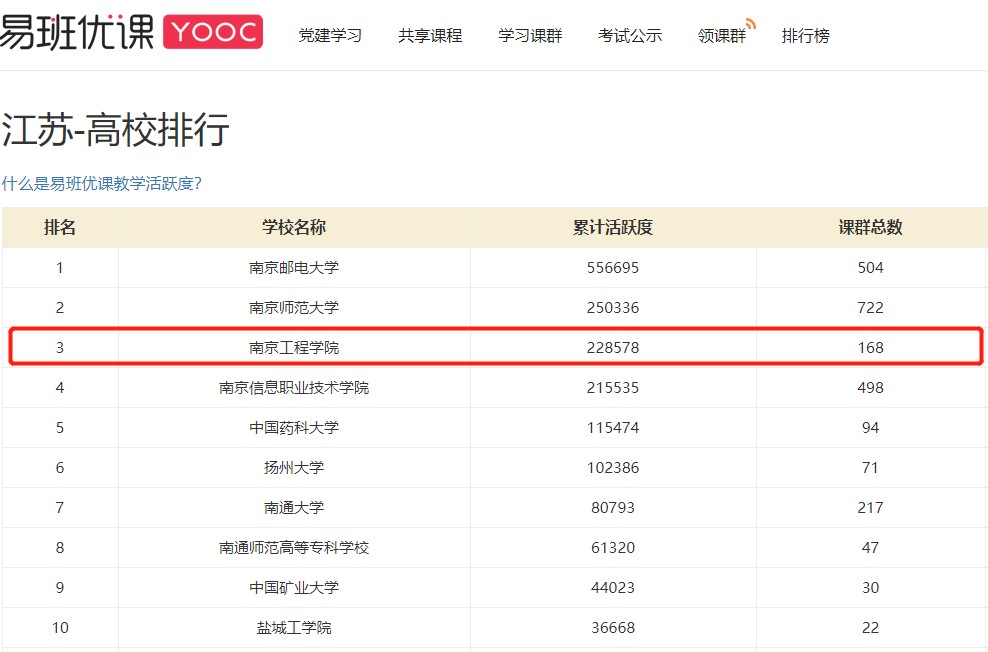Select 南通师范高等专科学校 row
This screenshot has height=652, width=988.
pyautogui.click(x=294, y=548)
